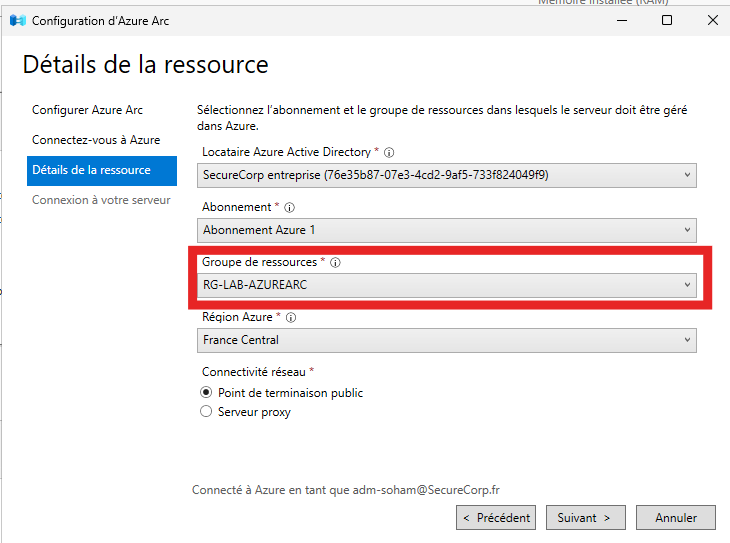Screen dimensions: 730x543
Task: Click the Détails de la ressource page heading
Action: (x=146, y=64)
